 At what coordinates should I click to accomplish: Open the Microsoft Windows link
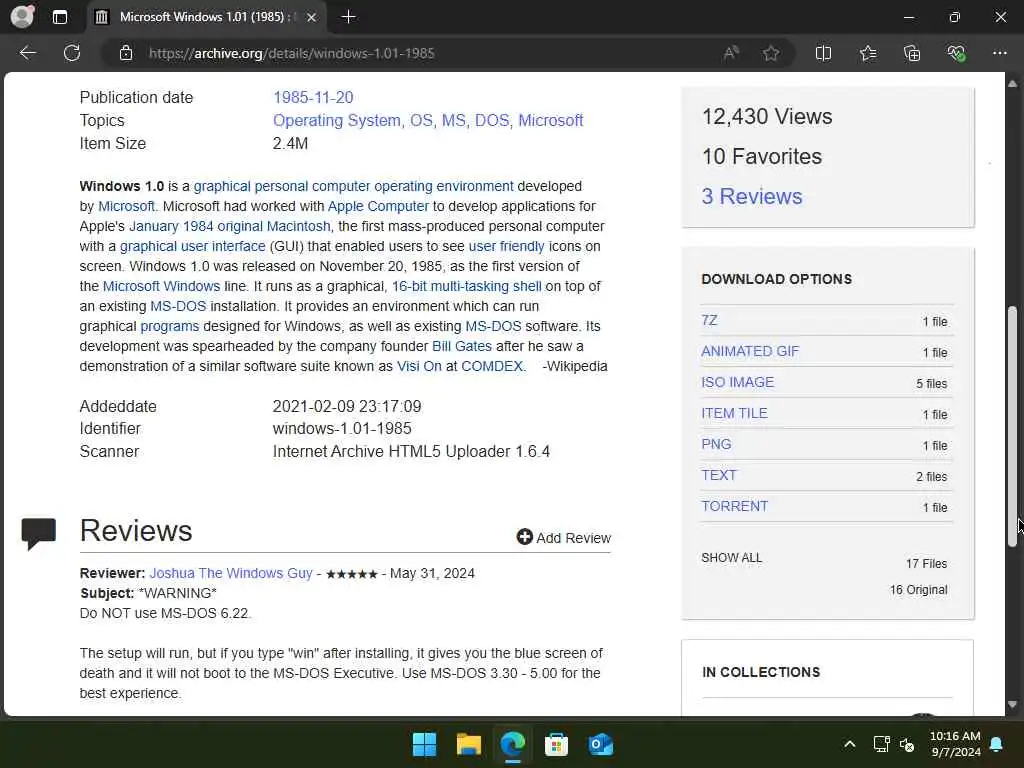click(161, 286)
